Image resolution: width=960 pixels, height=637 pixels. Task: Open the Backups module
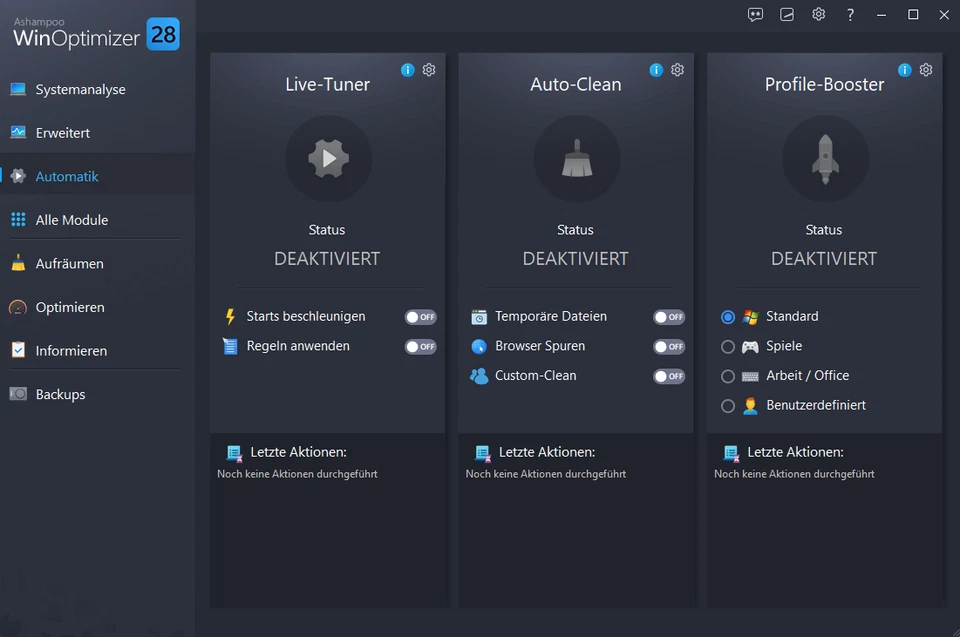[x=61, y=394]
